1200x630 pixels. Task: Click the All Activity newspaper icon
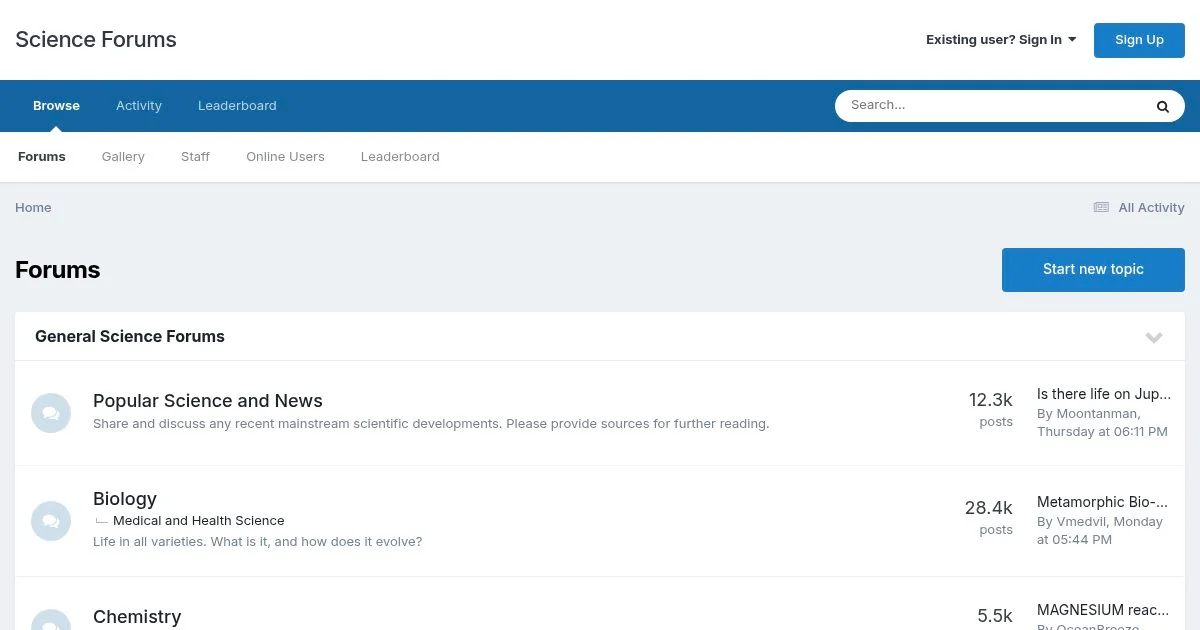(1101, 207)
